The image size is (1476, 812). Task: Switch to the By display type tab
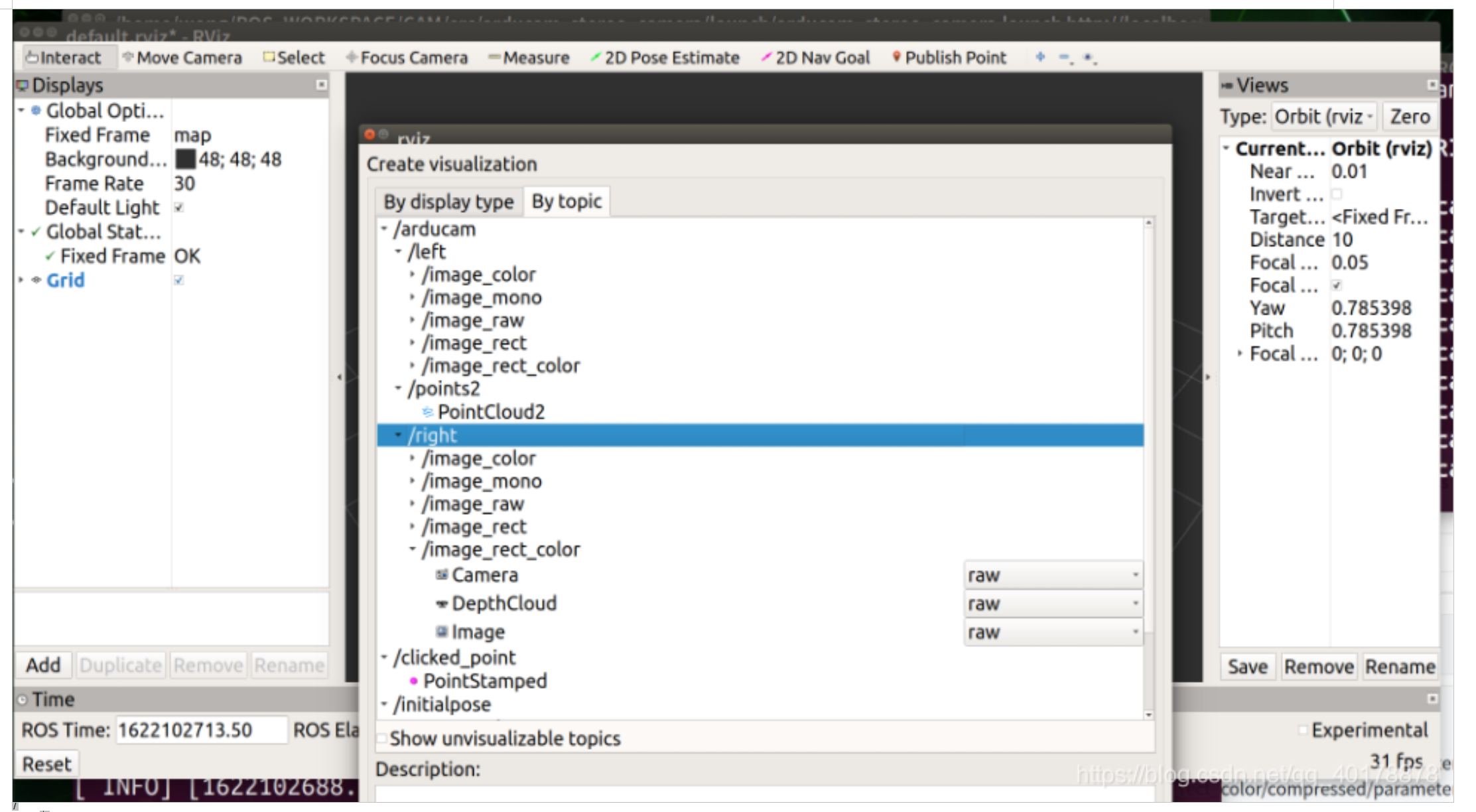tap(448, 201)
